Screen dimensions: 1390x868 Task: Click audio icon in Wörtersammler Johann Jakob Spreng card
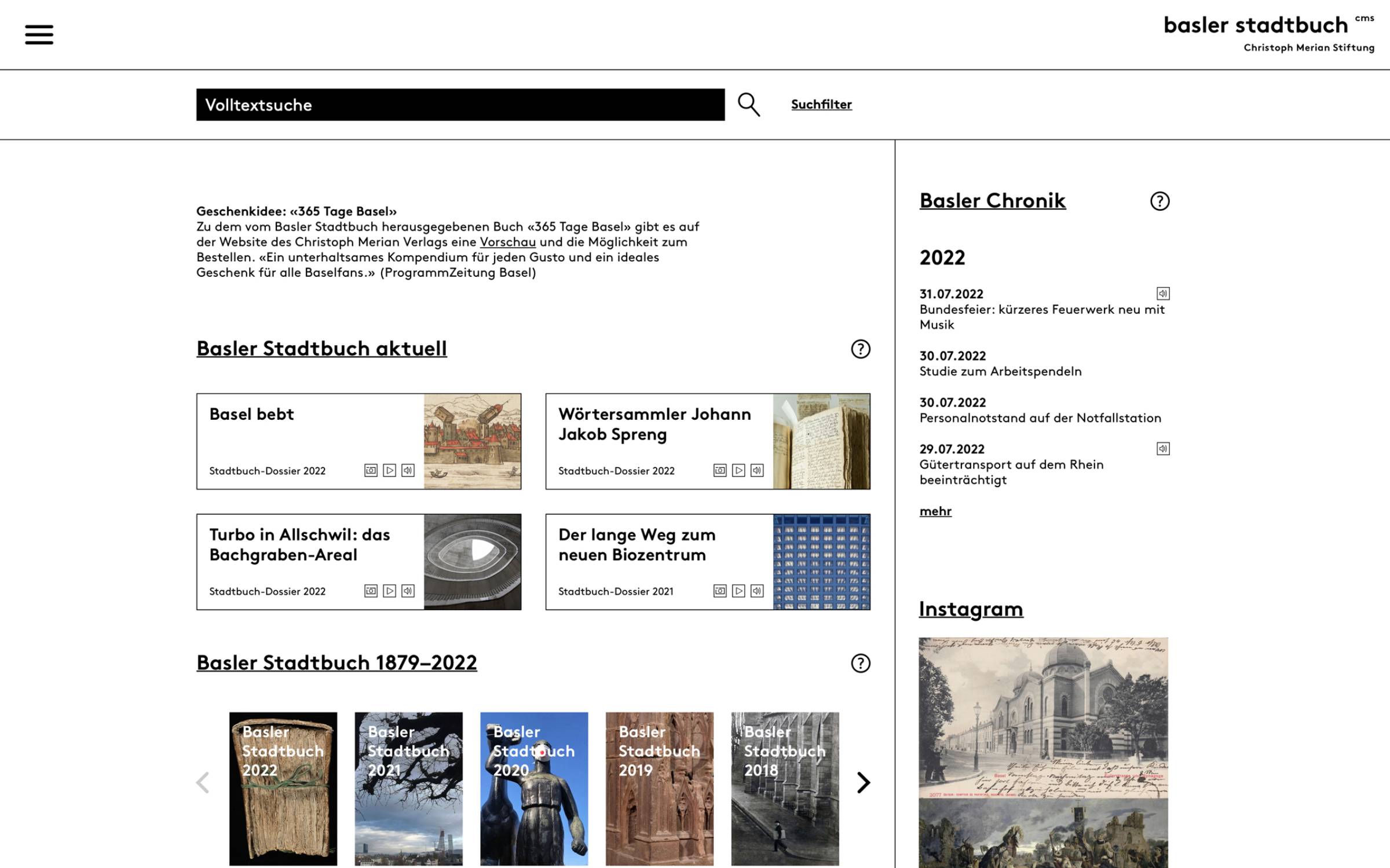point(757,470)
